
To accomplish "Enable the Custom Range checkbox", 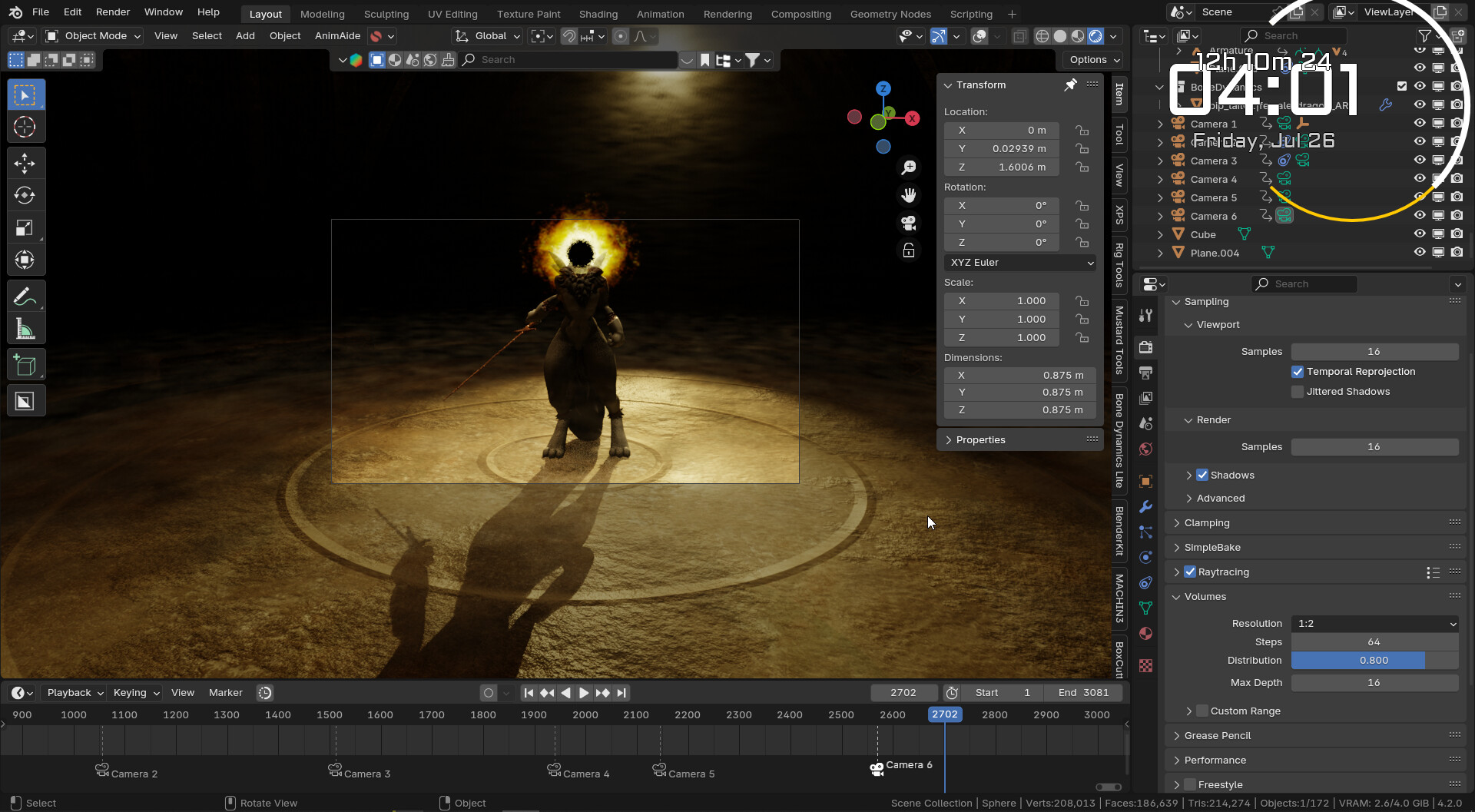I will pyautogui.click(x=1202, y=711).
